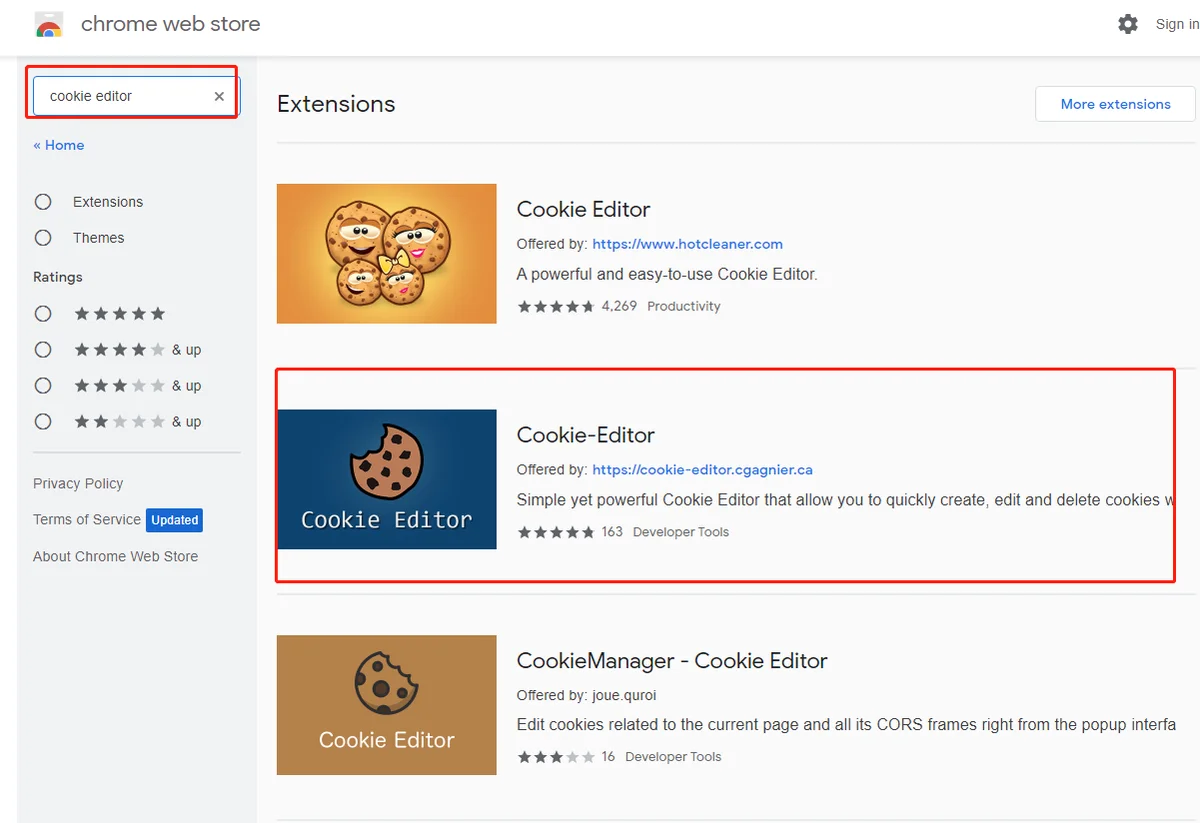Filter by two stars & up
Screen dimensions: 1200x823
click(x=43, y=422)
